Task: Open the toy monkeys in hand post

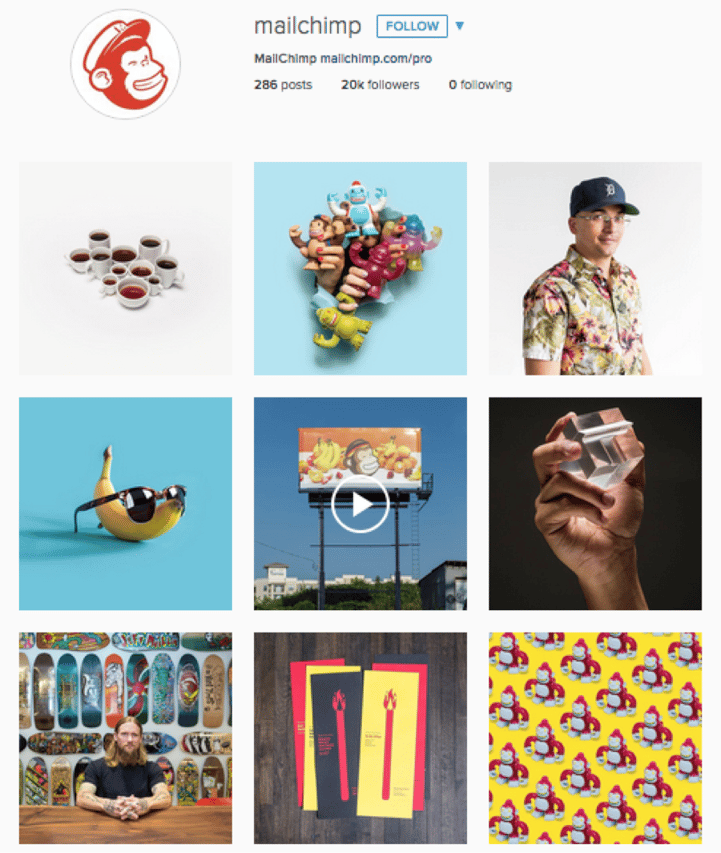Action: [x=360, y=268]
